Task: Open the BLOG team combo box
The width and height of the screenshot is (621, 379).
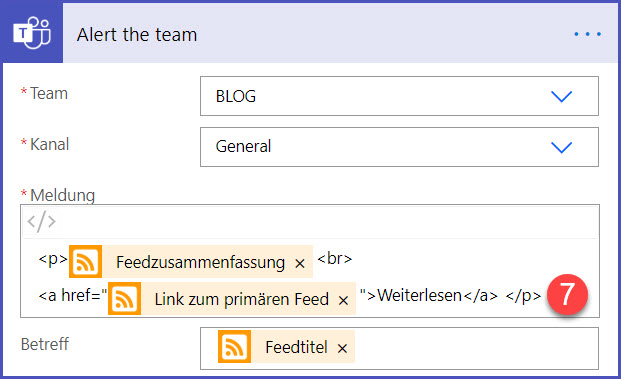Action: click(399, 96)
